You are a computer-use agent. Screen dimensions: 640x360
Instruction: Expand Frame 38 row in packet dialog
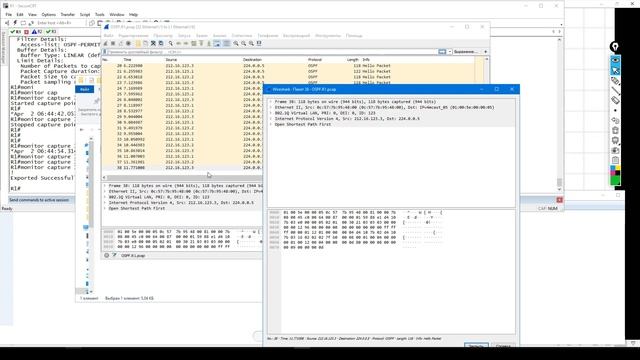click(x=271, y=102)
